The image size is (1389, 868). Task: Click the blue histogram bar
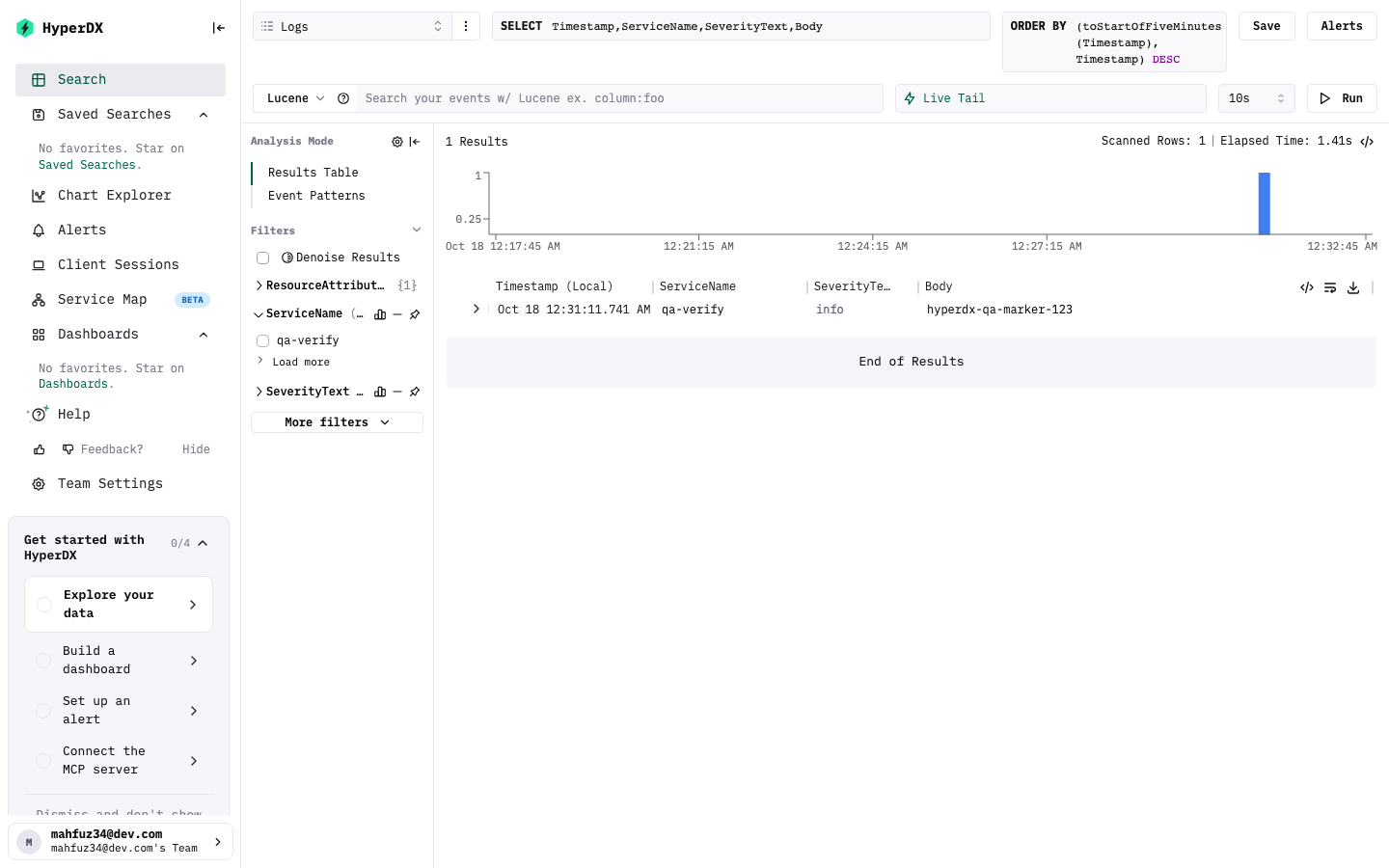tap(1264, 203)
